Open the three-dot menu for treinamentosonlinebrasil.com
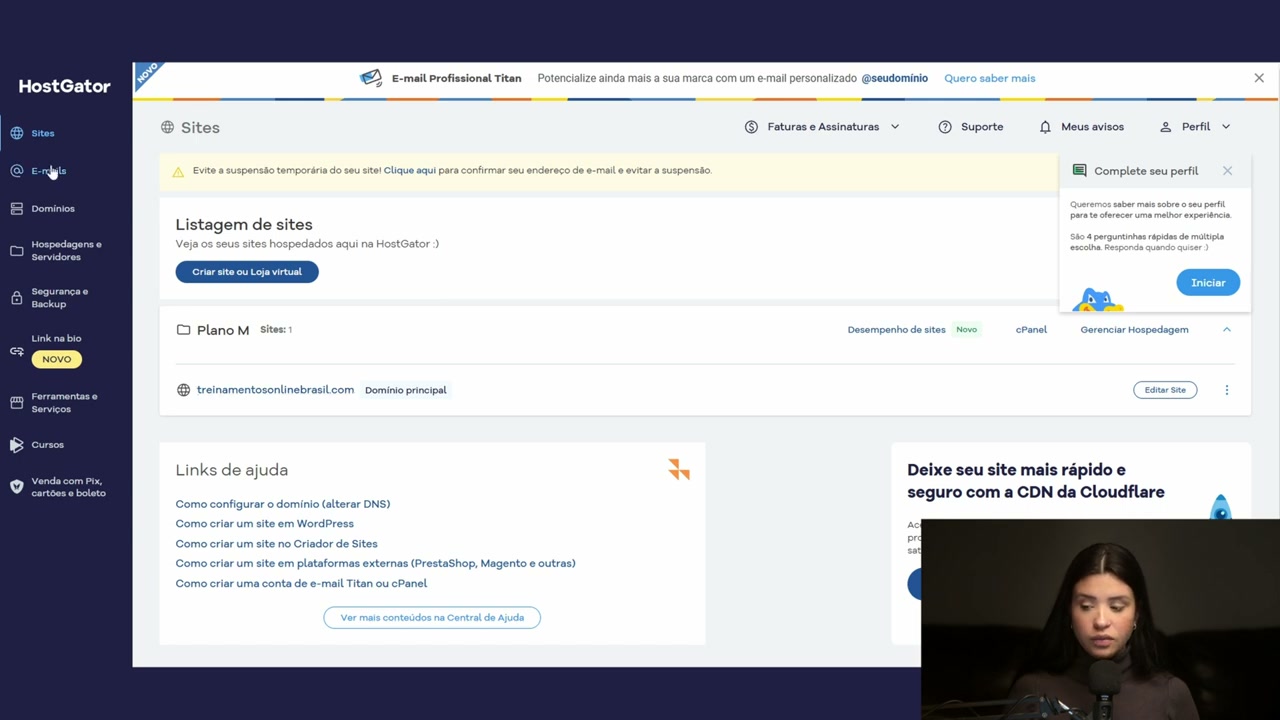The image size is (1280, 720). (1227, 390)
